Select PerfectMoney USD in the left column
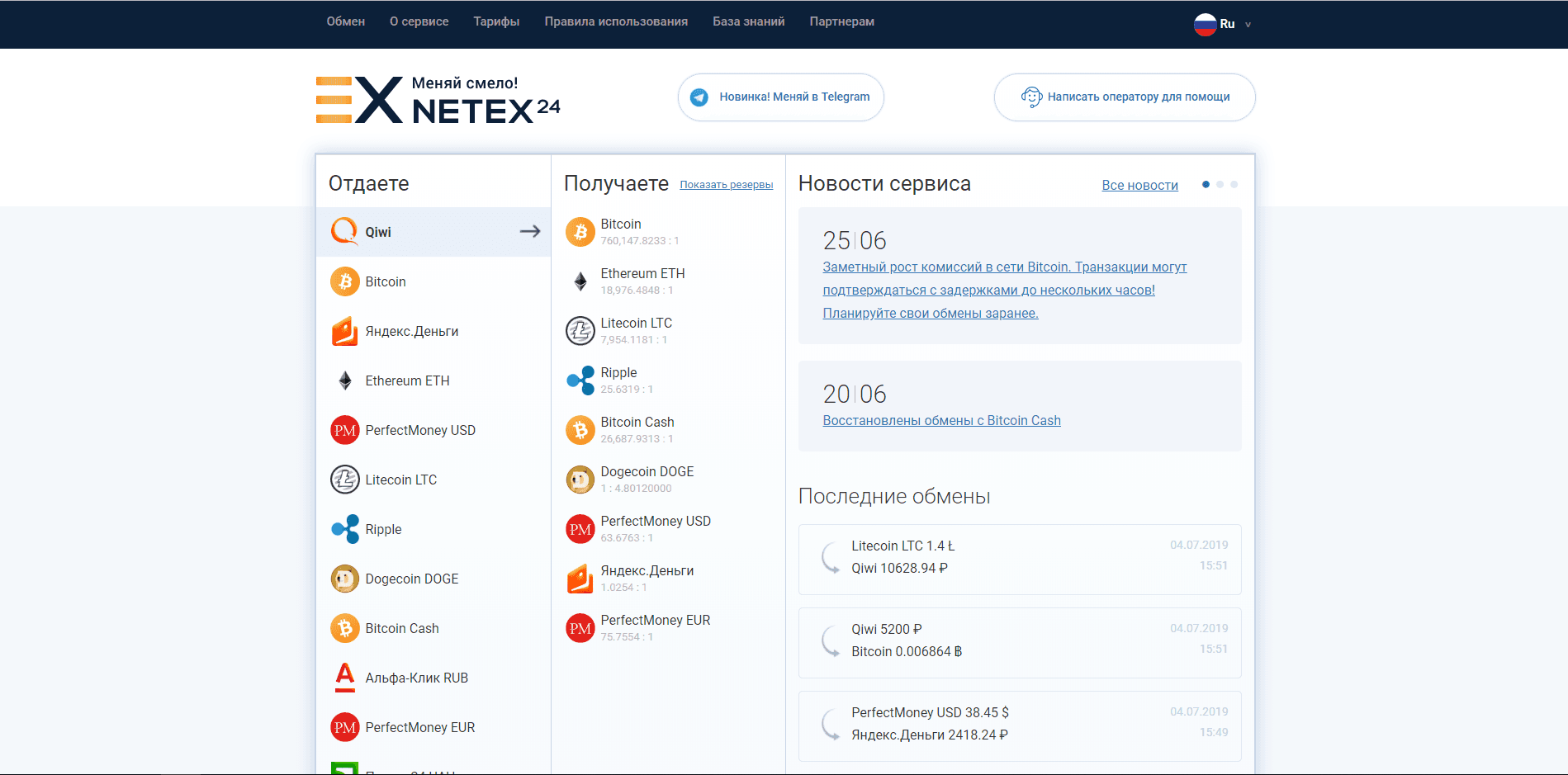Image resolution: width=1568 pixels, height=775 pixels. click(x=419, y=430)
